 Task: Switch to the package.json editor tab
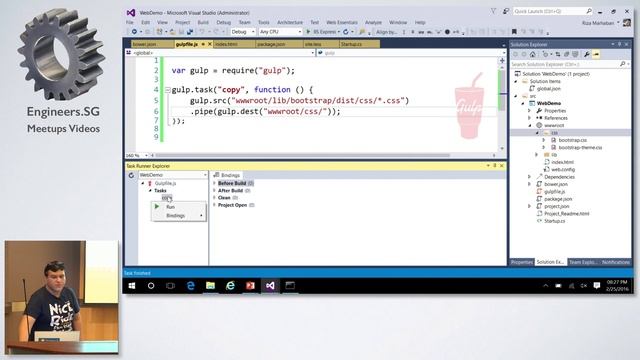(x=279, y=44)
